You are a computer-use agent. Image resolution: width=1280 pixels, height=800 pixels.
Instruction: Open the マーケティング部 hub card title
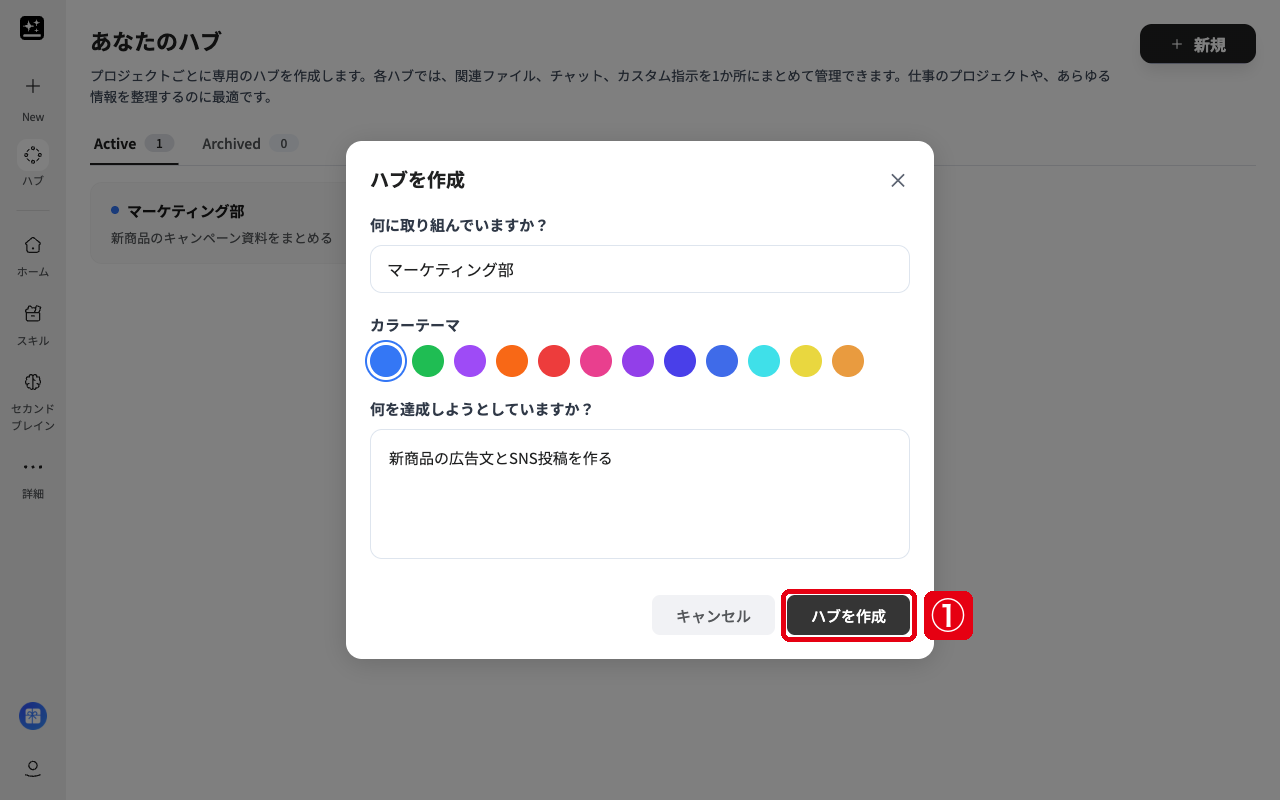186,211
